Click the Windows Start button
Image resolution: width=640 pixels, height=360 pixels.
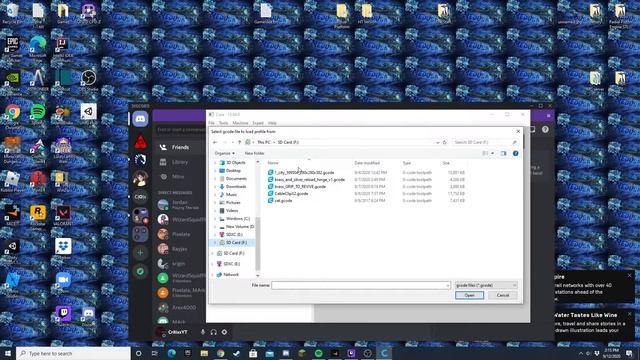pyautogui.click(x=8, y=353)
